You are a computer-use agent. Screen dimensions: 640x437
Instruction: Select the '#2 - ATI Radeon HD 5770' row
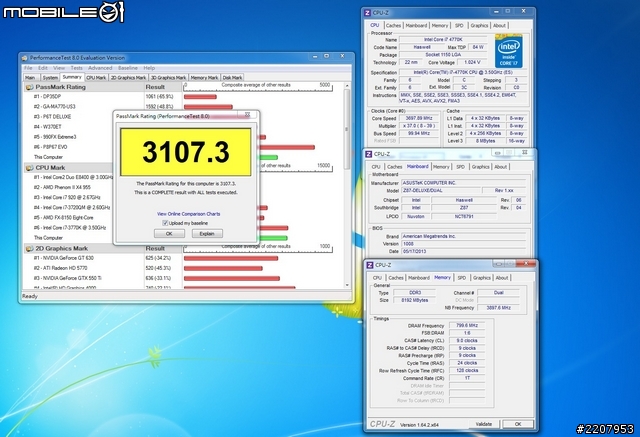pos(60,268)
